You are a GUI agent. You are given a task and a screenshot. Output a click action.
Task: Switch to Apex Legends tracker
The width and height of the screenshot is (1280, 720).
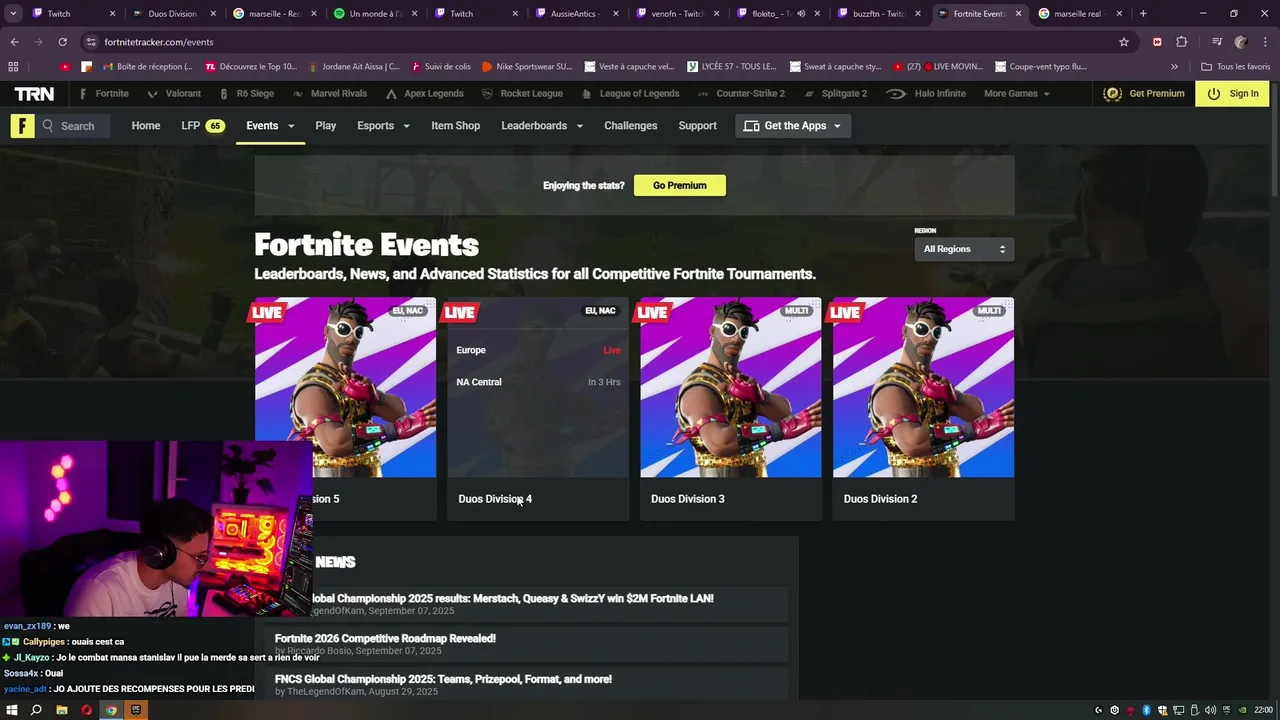click(x=424, y=93)
